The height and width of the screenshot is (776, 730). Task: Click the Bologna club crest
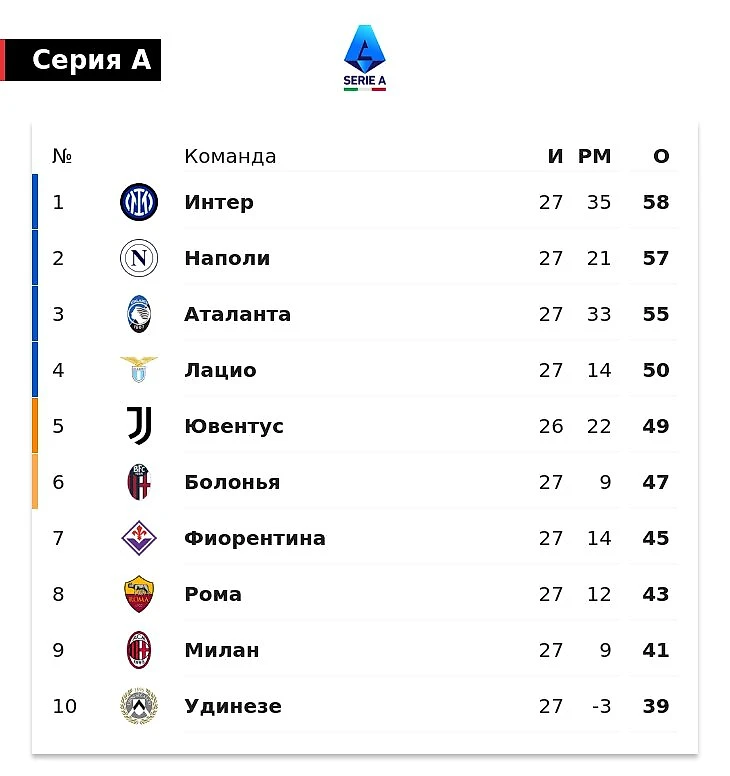click(139, 483)
